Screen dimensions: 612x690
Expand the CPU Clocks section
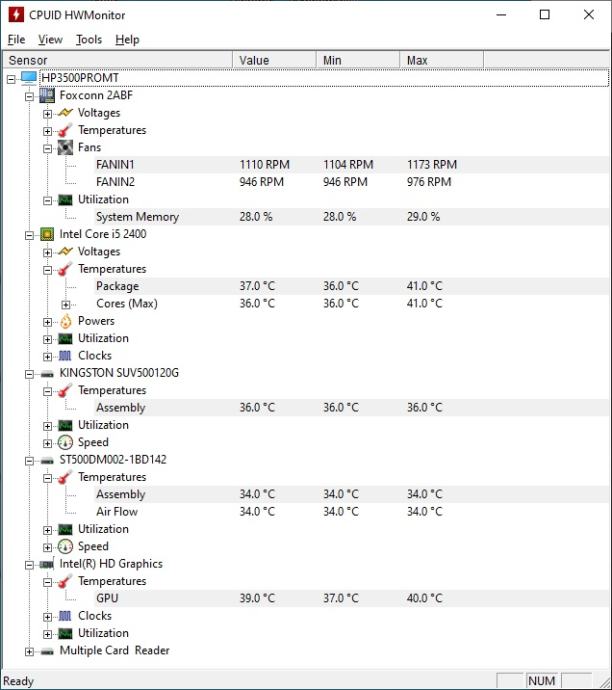(x=48, y=356)
